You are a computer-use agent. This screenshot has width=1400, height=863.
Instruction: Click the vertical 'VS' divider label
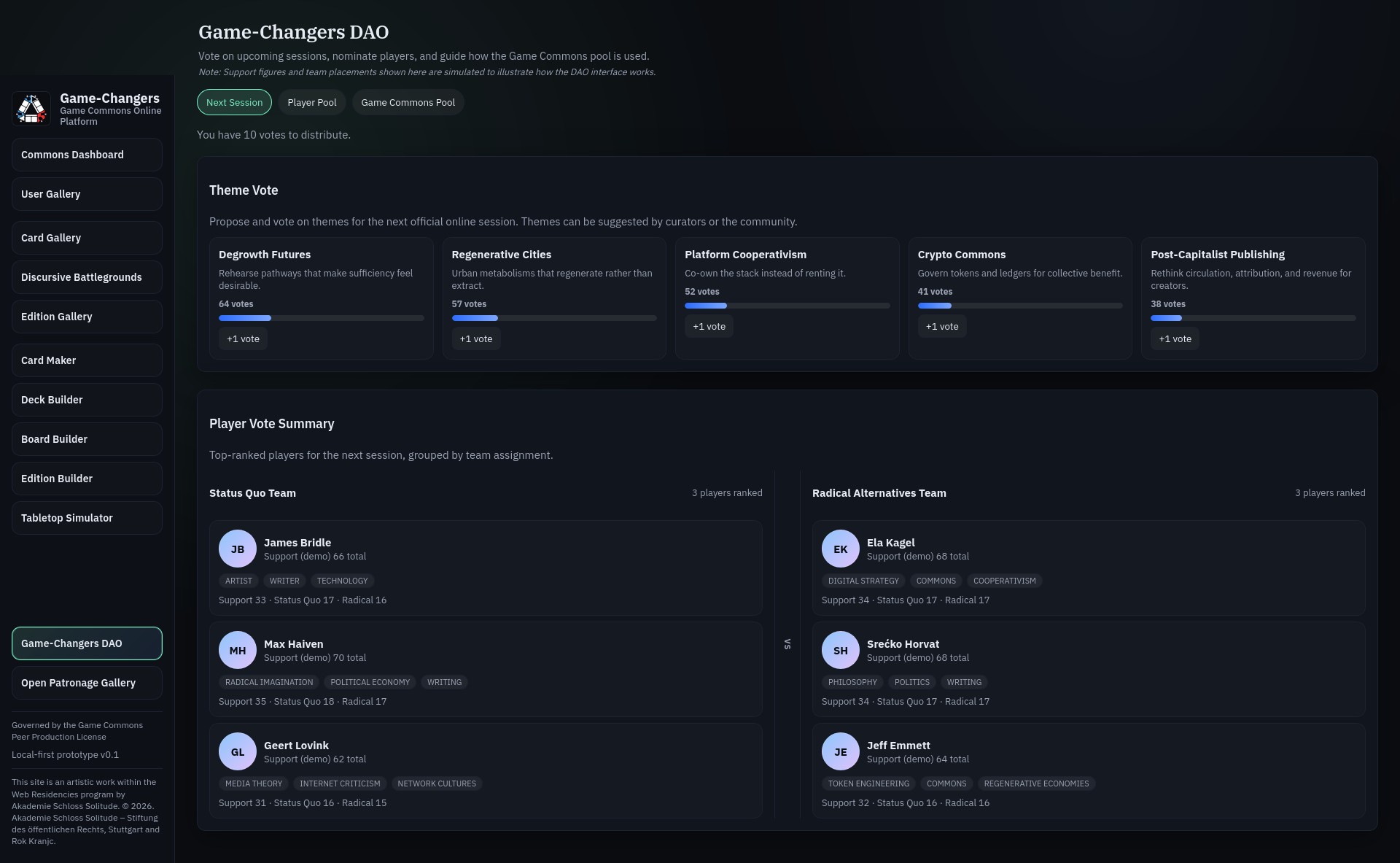pyautogui.click(x=787, y=644)
